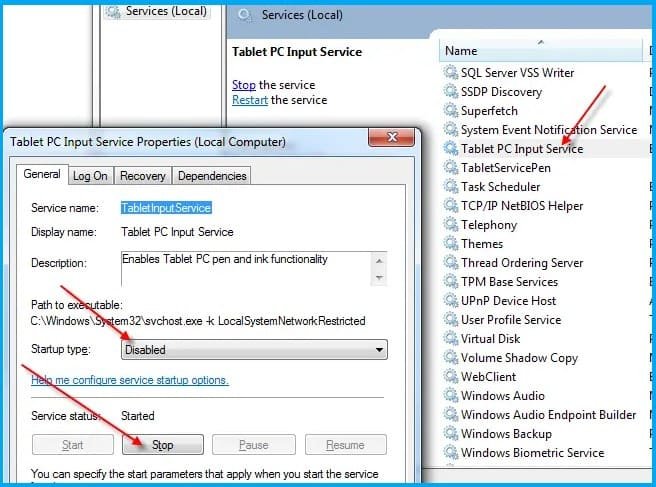Sort services by the Name column header
Screen dimensions: 656x487
pos(541,51)
